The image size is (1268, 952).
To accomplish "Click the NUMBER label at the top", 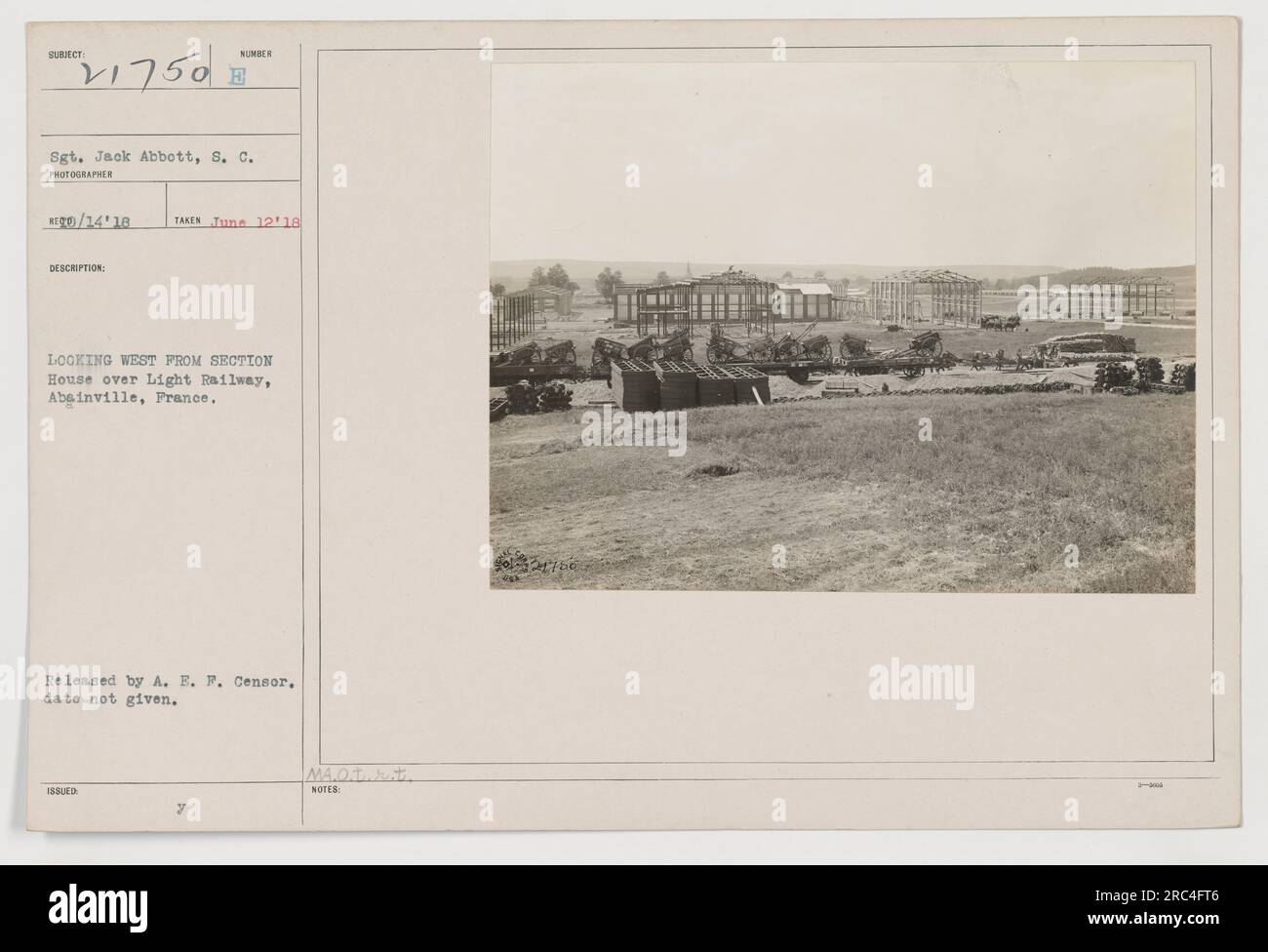I will (x=256, y=55).
